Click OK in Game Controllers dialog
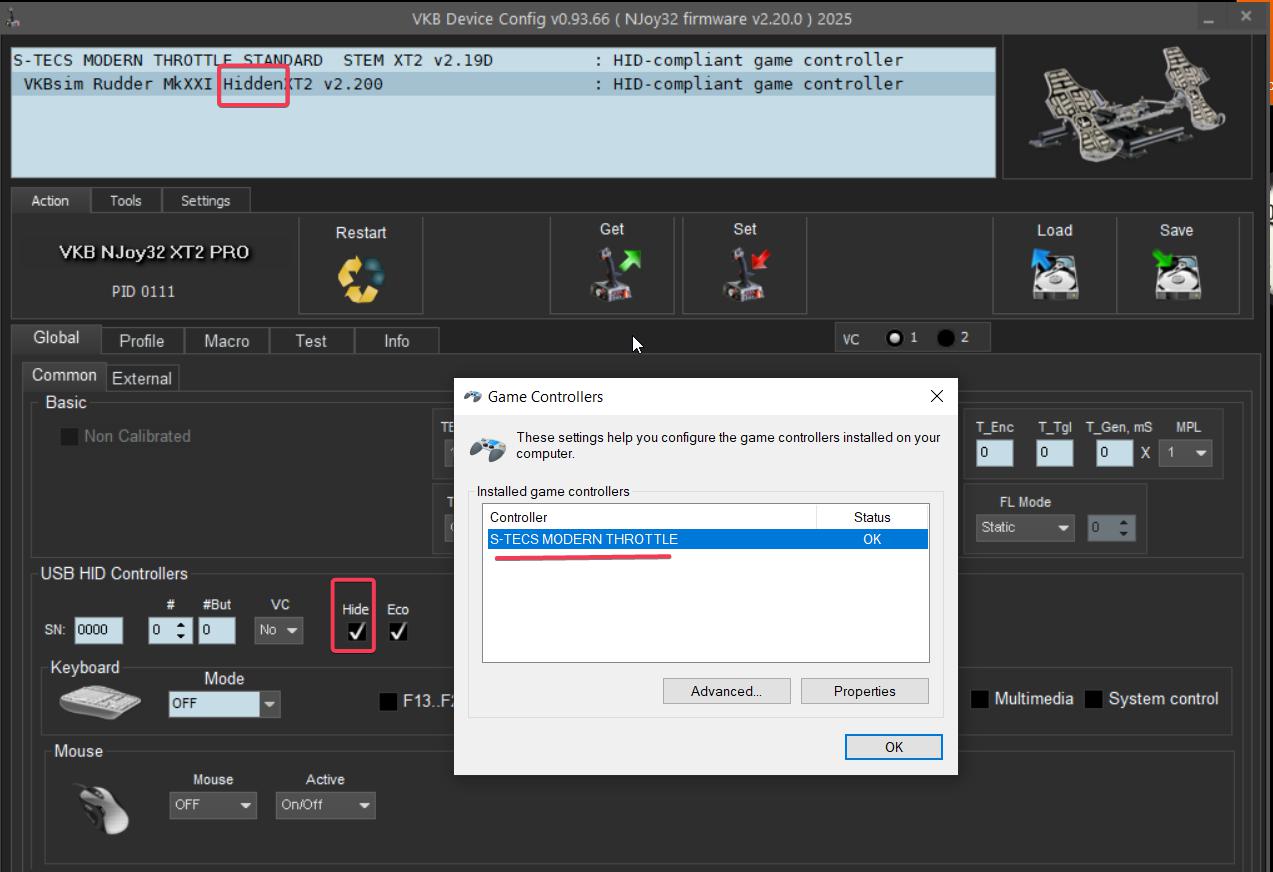The width and height of the screenshot is (1273, 872). [x=894, y=747]
